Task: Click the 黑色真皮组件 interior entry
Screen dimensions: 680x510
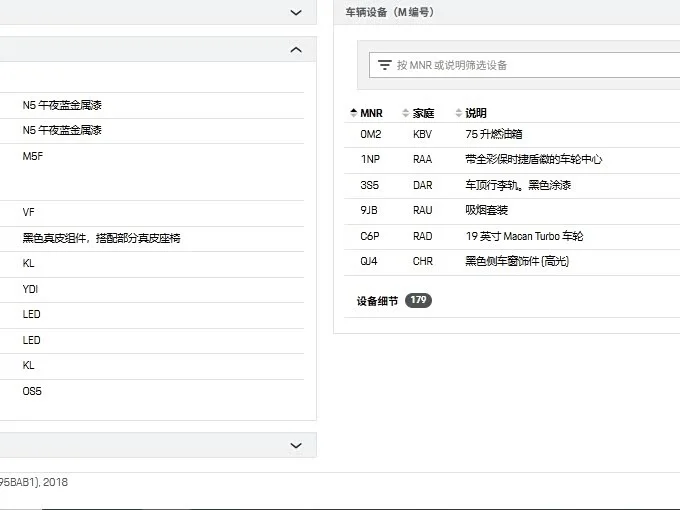Action: pos(101,238)
